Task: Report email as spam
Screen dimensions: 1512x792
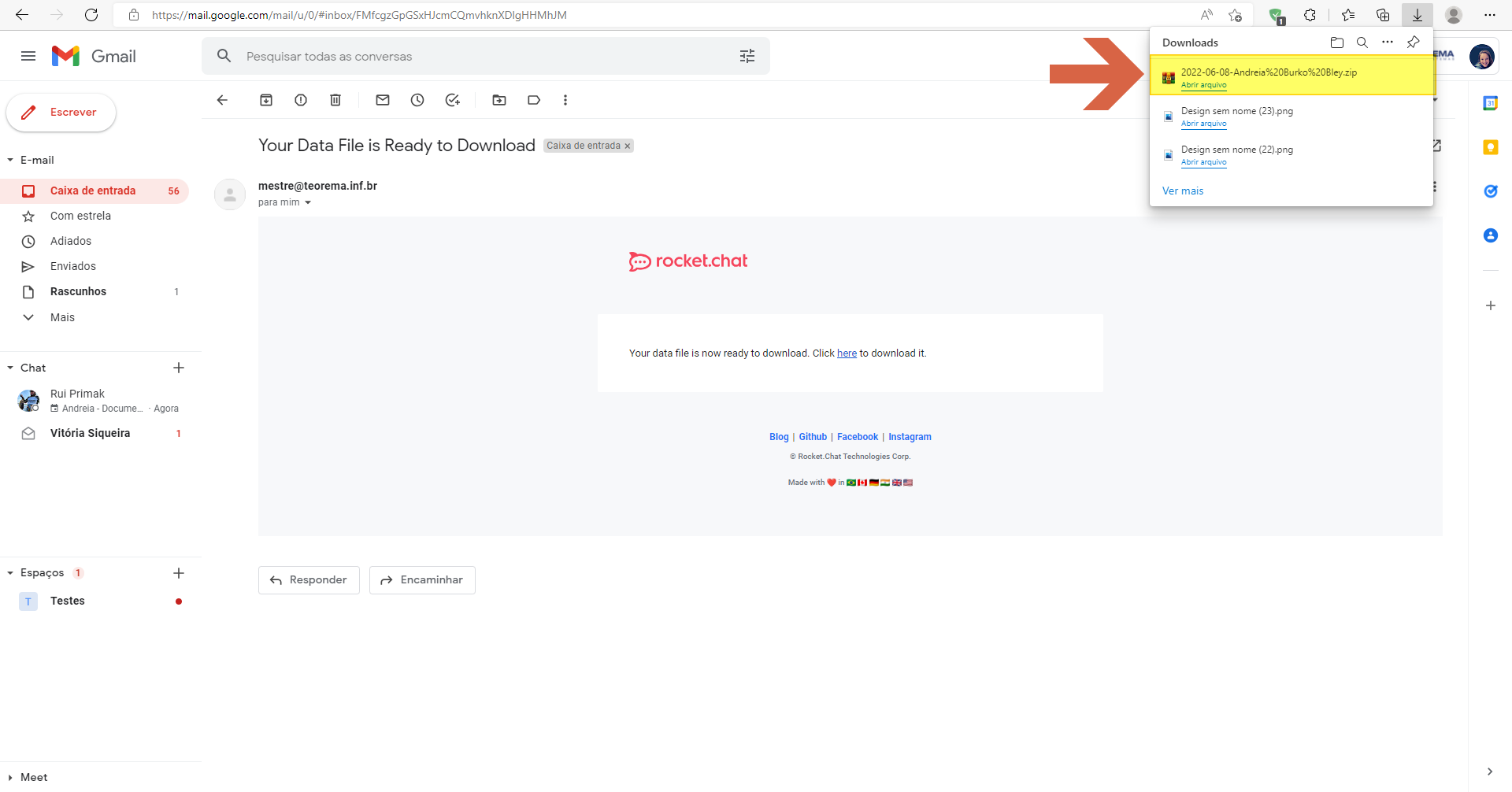Action: [x=301, y=100]
